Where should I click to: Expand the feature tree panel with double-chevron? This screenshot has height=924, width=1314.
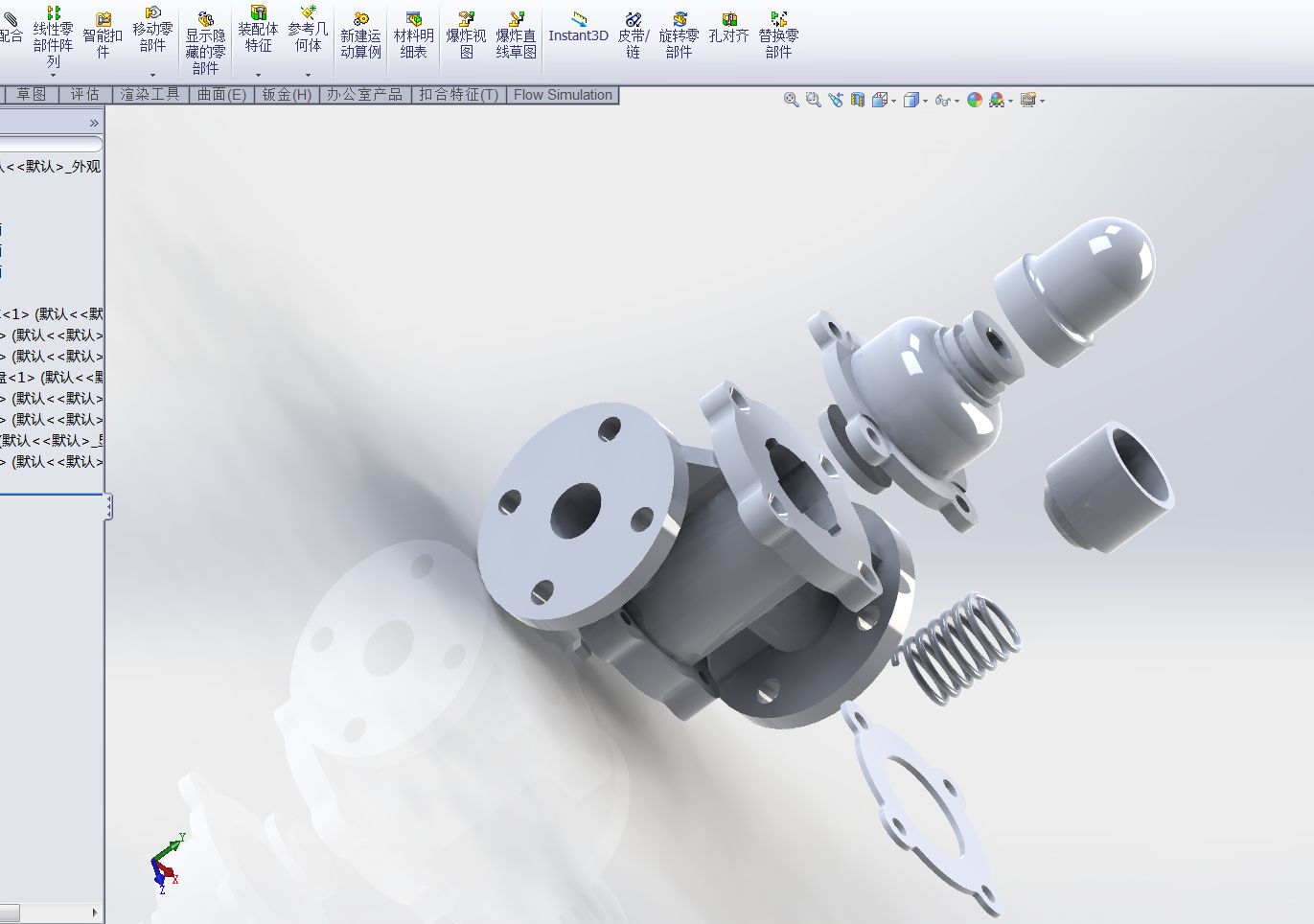[94, 123]
